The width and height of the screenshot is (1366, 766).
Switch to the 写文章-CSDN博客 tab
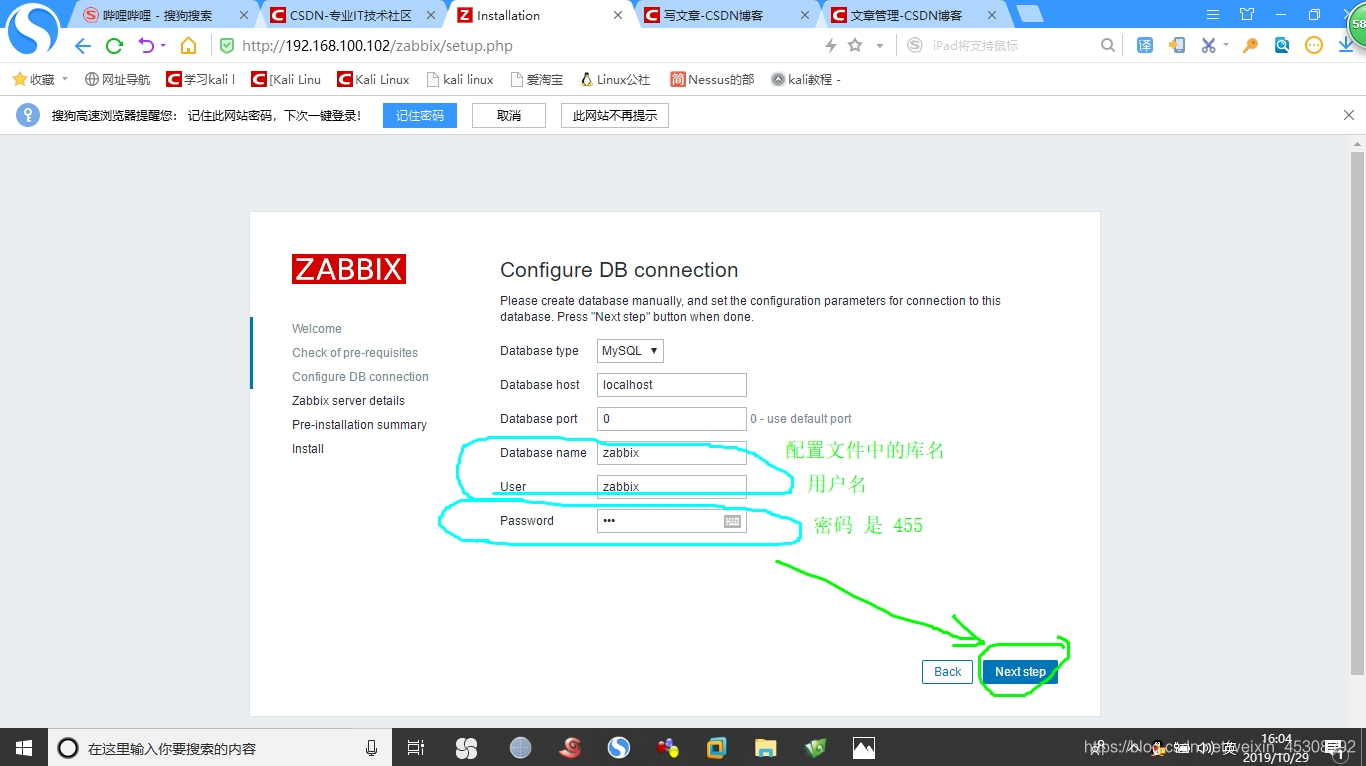click(726, 15)
